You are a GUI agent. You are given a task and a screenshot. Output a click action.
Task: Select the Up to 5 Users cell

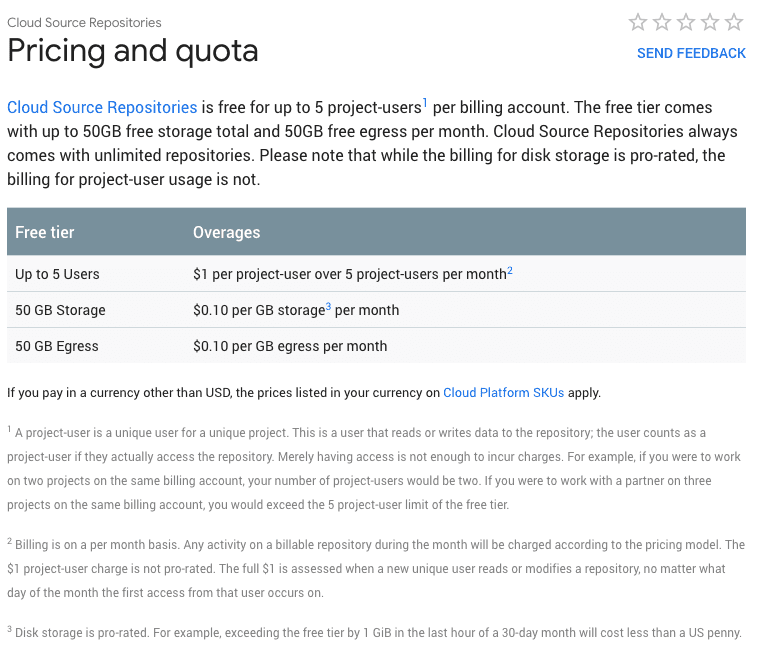coord(57,274)
